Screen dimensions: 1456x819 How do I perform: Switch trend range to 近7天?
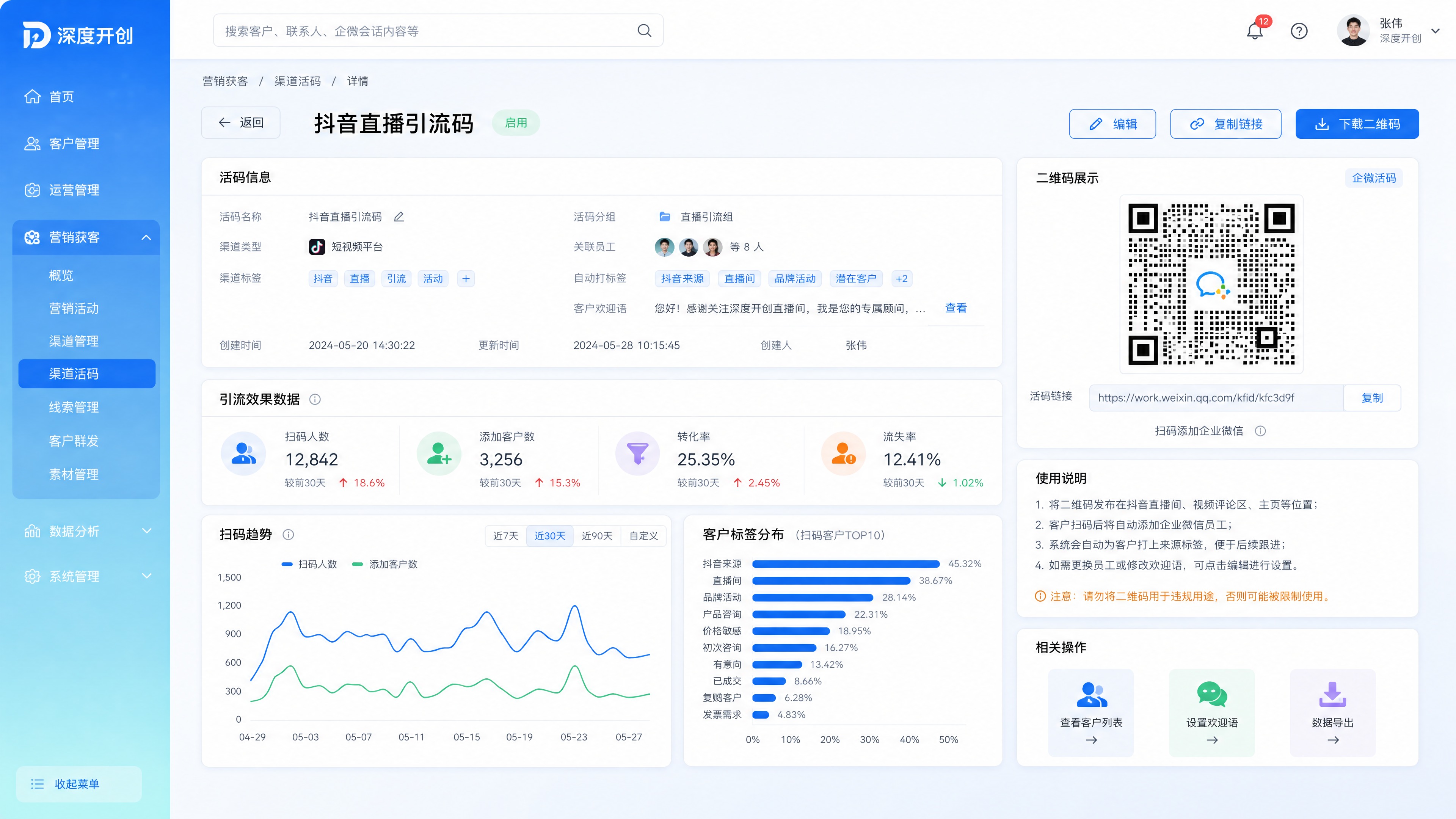tap(505, 536)
